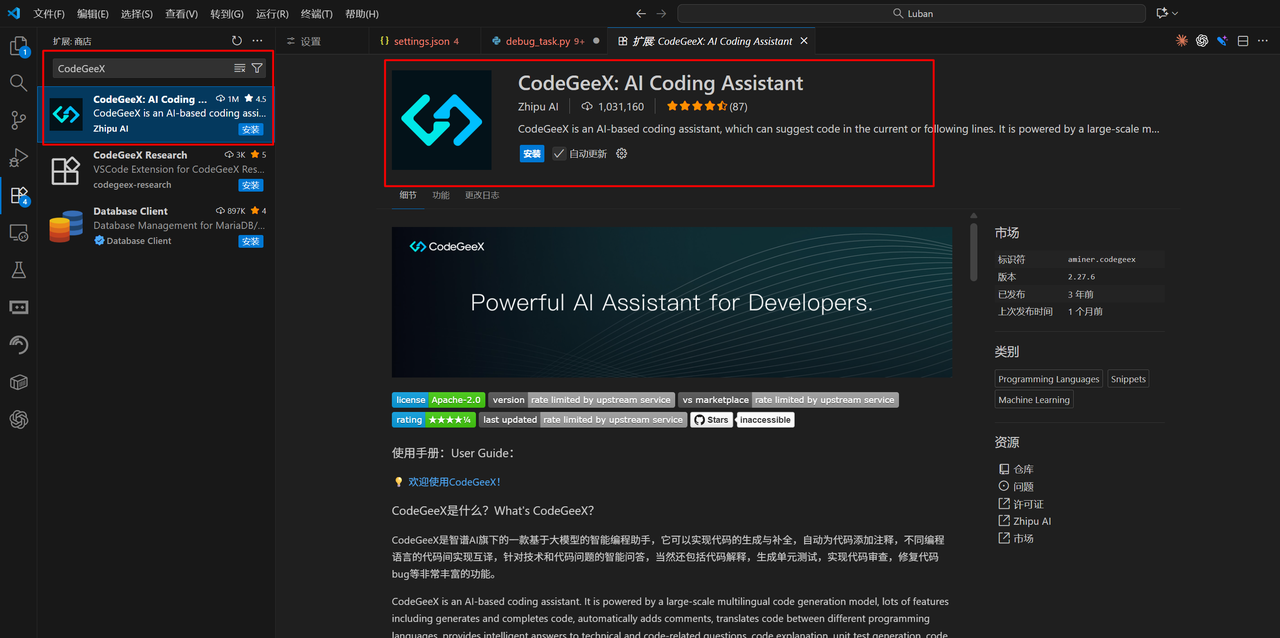
Task: Switch to the 功能 tab
Action: 440,195
